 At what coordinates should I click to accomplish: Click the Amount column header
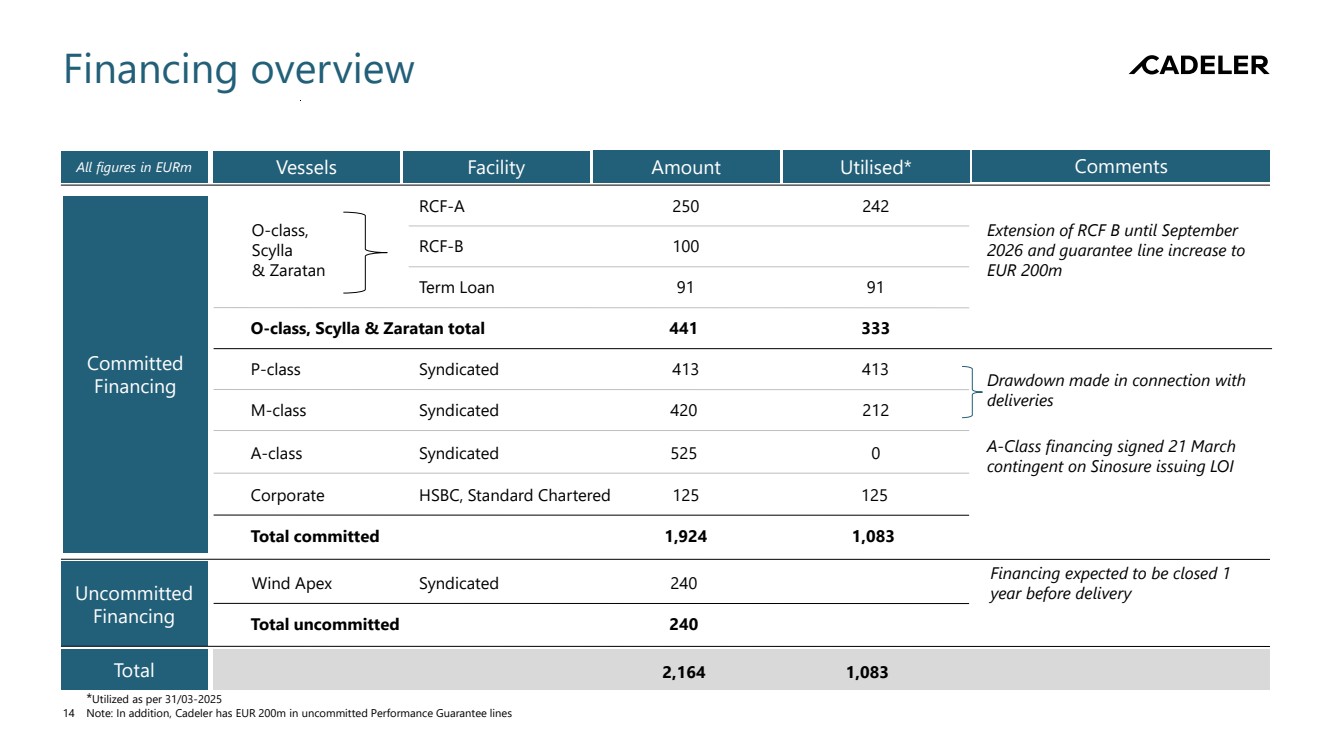coord(685,167)
